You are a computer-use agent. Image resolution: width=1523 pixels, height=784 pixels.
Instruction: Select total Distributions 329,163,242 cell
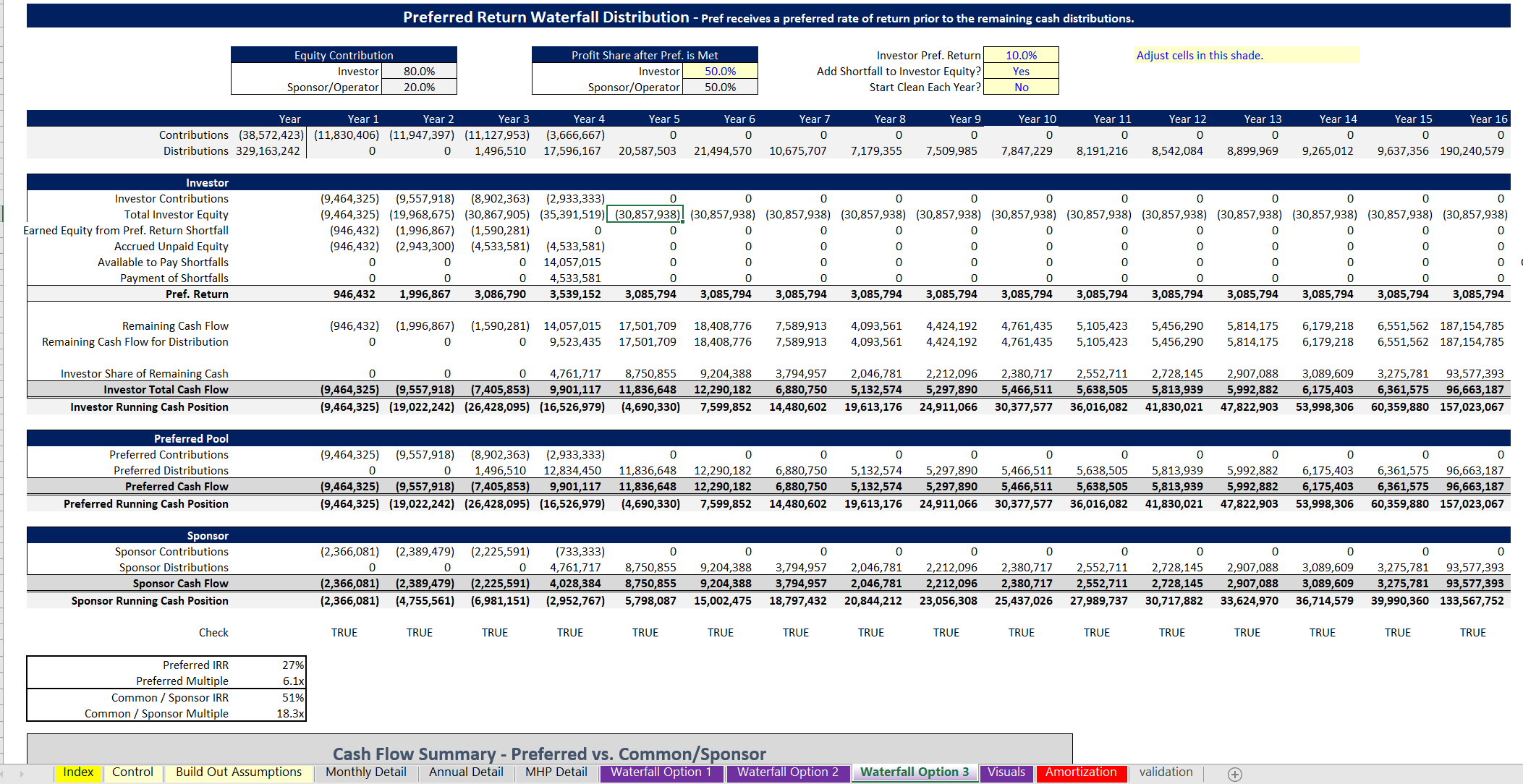click(268, 150)
